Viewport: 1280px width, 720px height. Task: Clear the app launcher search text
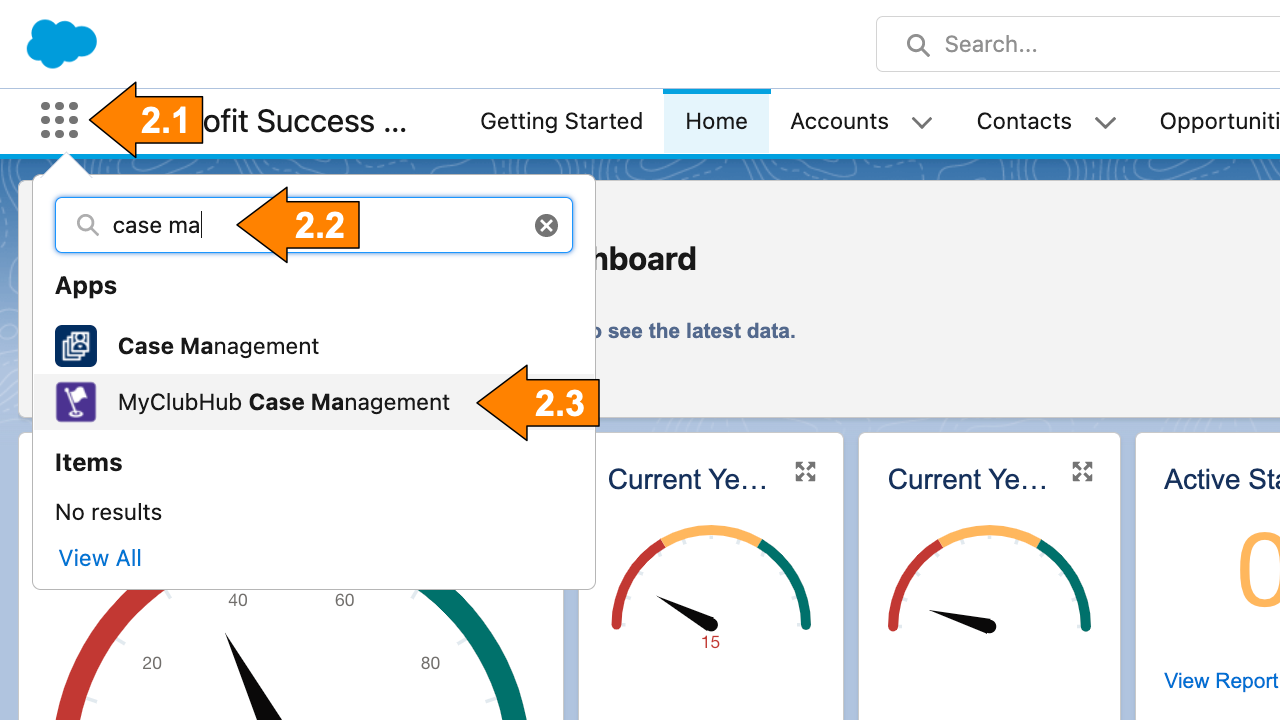click(546, 226)
